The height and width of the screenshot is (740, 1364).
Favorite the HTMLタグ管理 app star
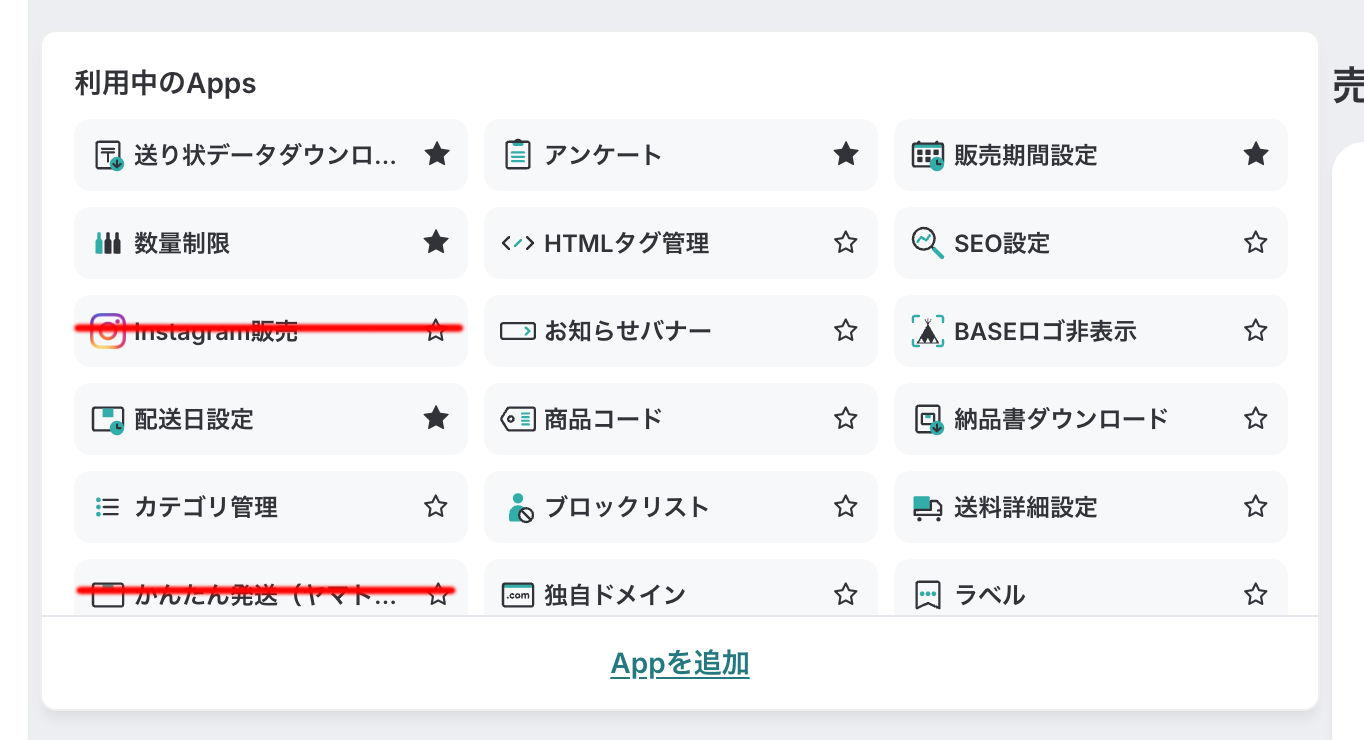click(846, 242)
